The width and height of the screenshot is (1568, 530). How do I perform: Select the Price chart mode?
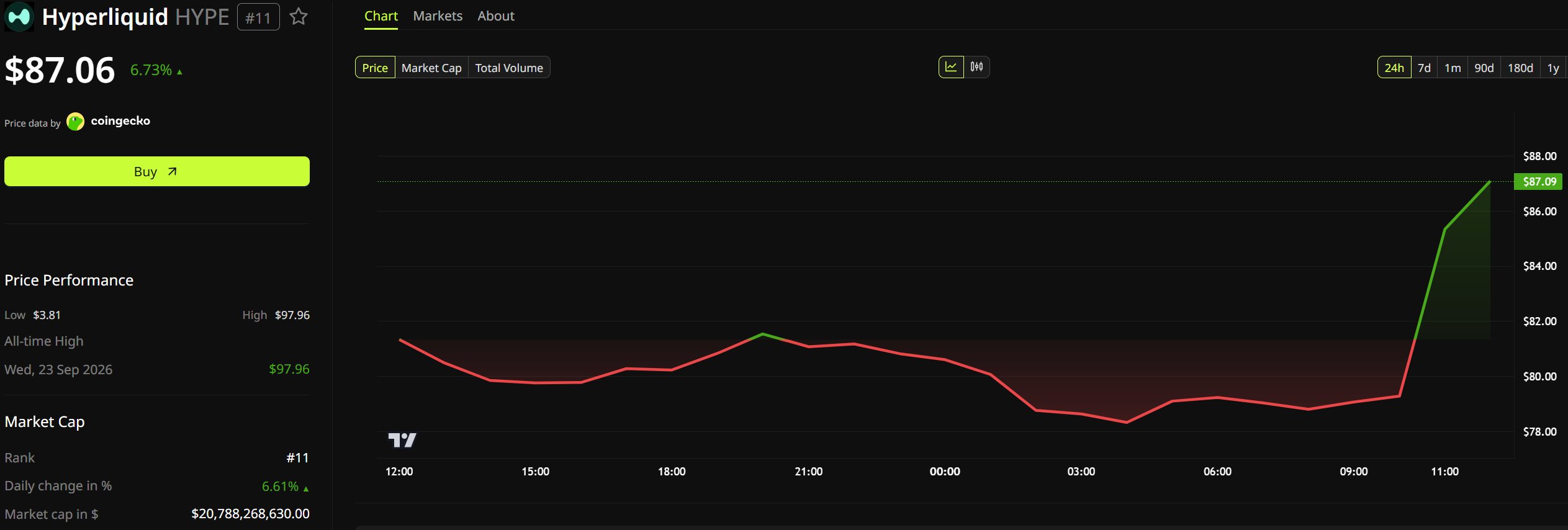click(x=375, y=68)
